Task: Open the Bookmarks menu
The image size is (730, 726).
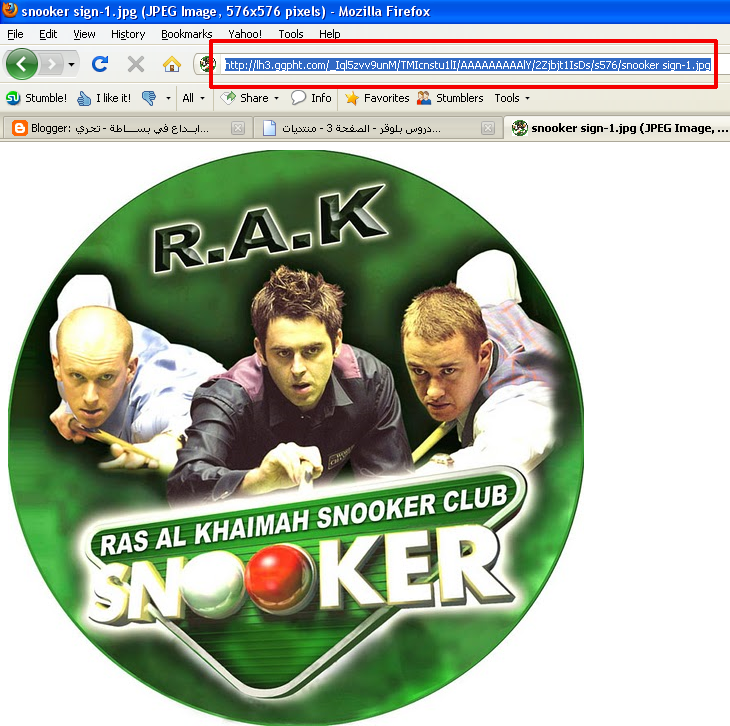Action: click(186, 34)
